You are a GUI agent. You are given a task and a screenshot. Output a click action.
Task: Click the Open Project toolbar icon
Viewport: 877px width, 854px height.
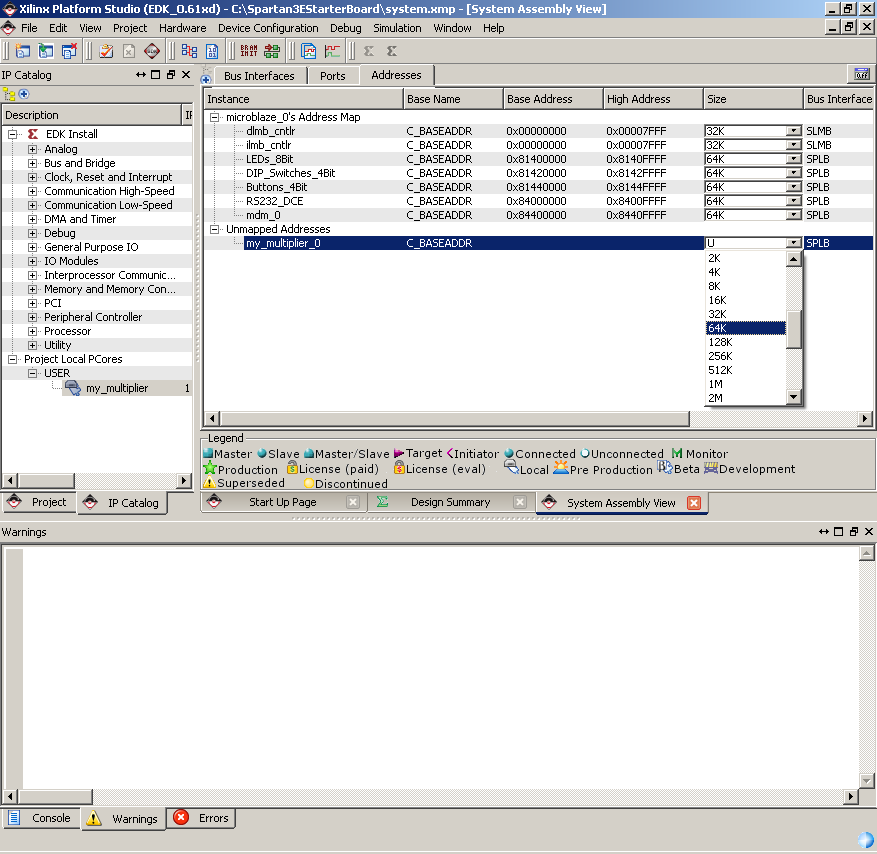[x=46, y=51]
